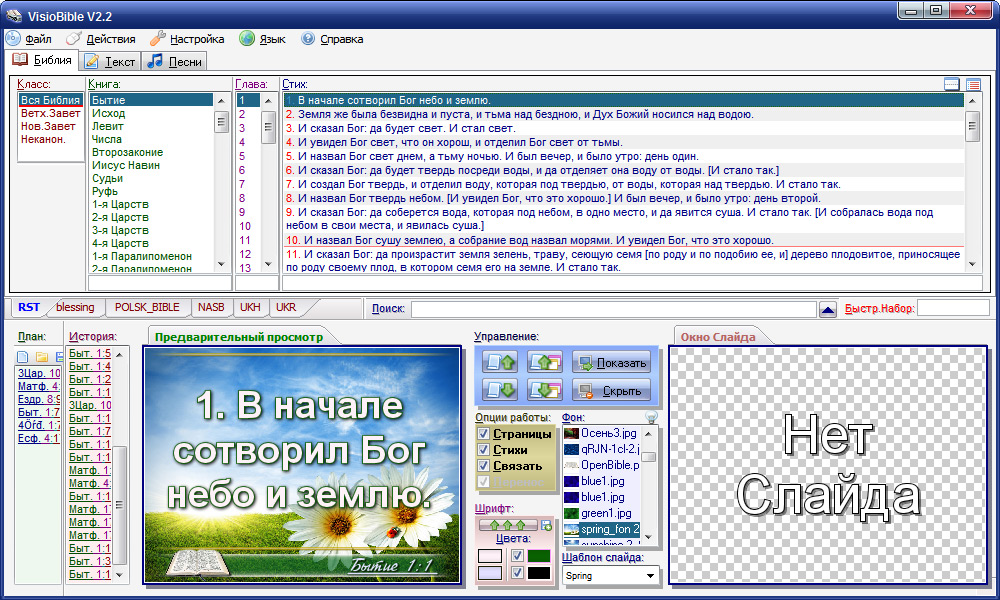Select Исход in the book list
The height and width of the screenshot is (600, 1000).
pos(109,114)
